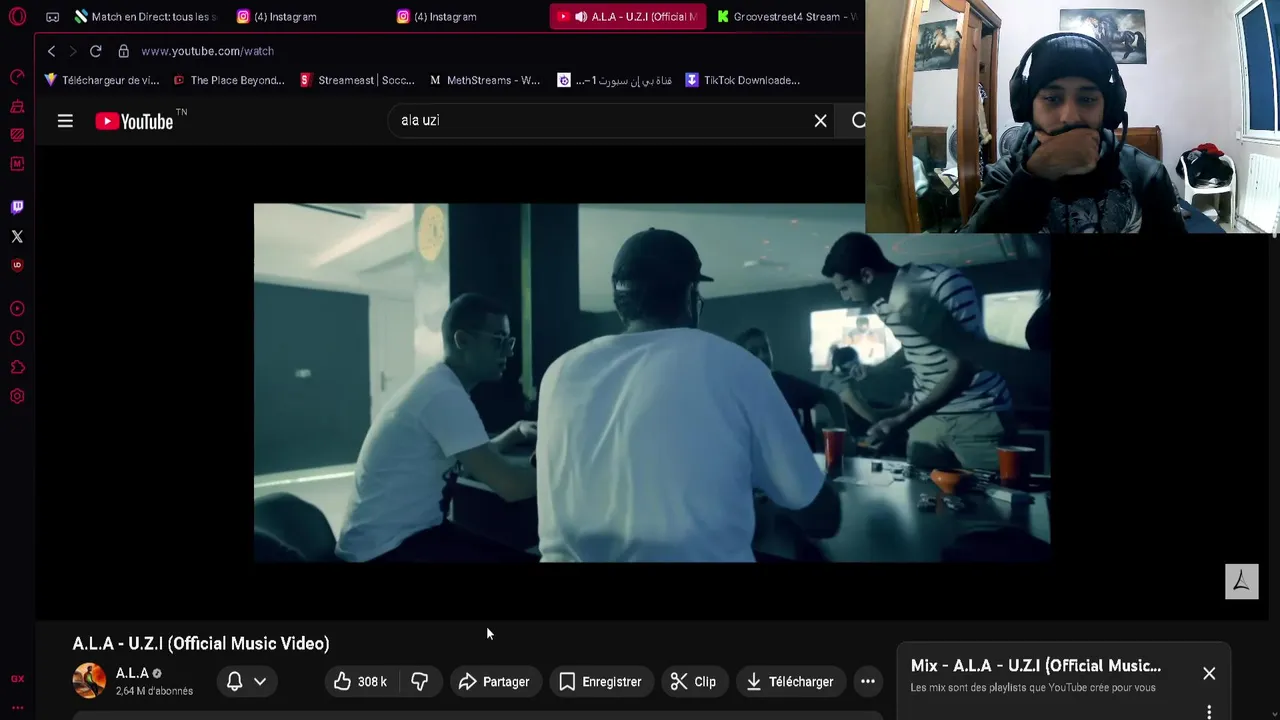
Task: Switch to Groovestreet4 Stream tab
Action: point(788,17)
